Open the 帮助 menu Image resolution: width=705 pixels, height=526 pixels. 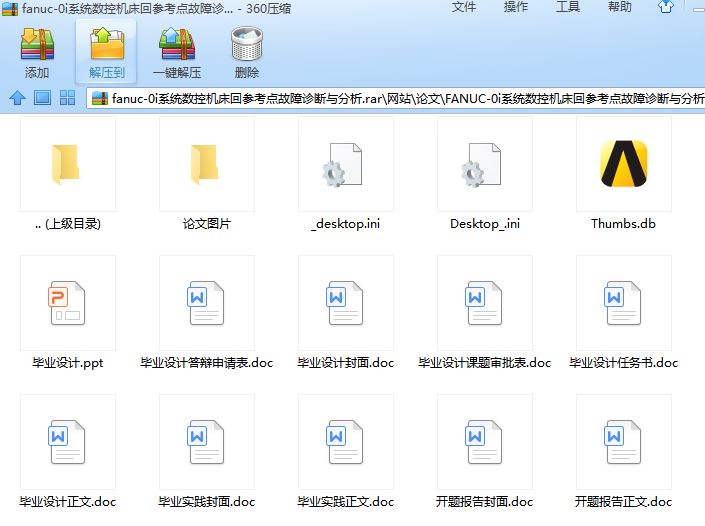pos(620,7)
